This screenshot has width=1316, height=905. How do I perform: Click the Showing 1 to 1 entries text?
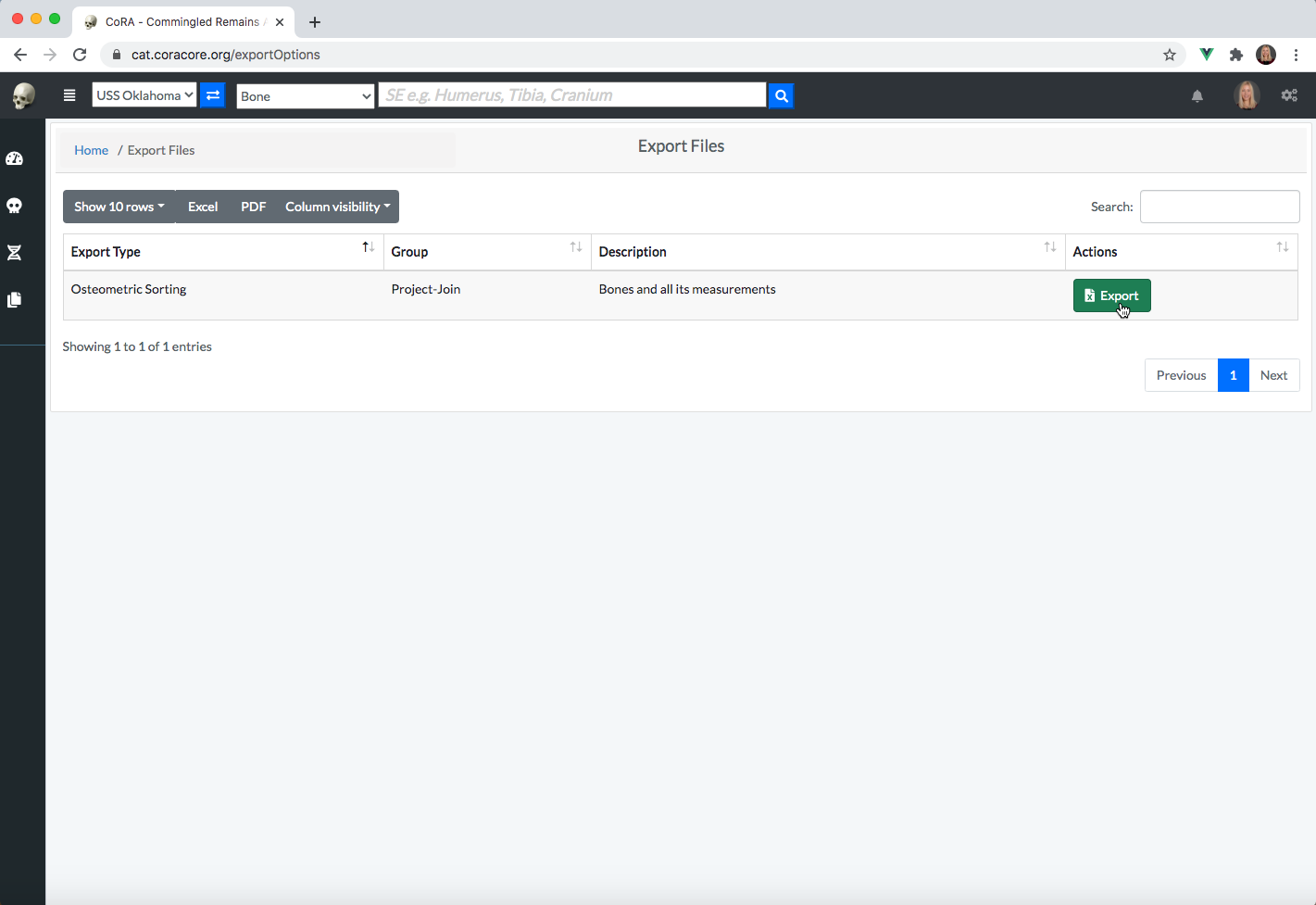tap(137, 346)
